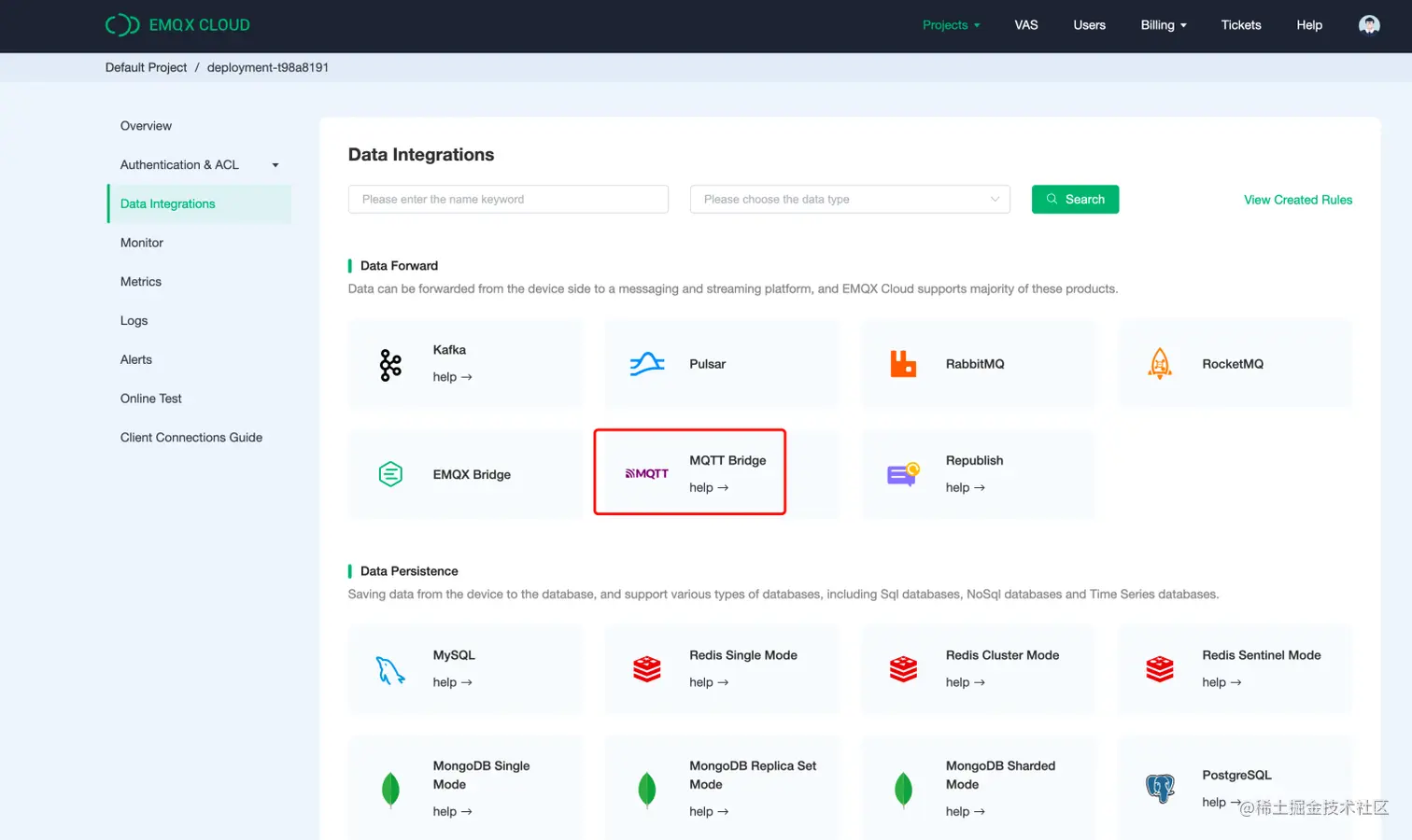This screenshot has width=1412, height=840.
Task: Select the Pulsar wave icon
Action: pyautogui.click(x=647, y=364)
